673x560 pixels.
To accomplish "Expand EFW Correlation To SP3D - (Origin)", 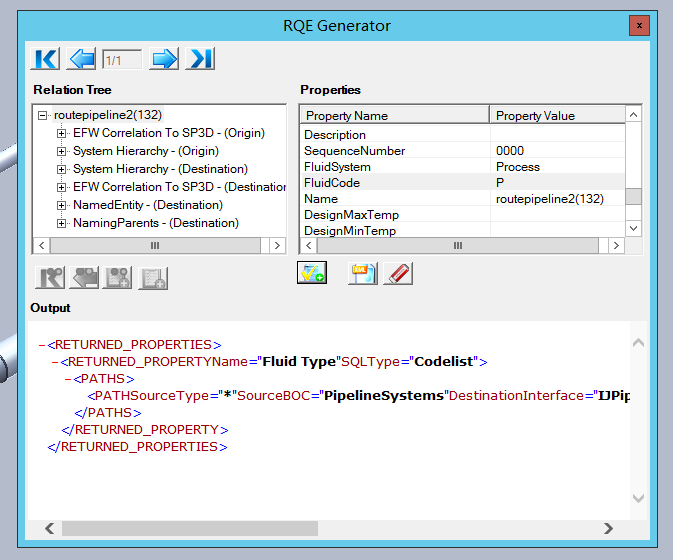I will coord(61,133).
